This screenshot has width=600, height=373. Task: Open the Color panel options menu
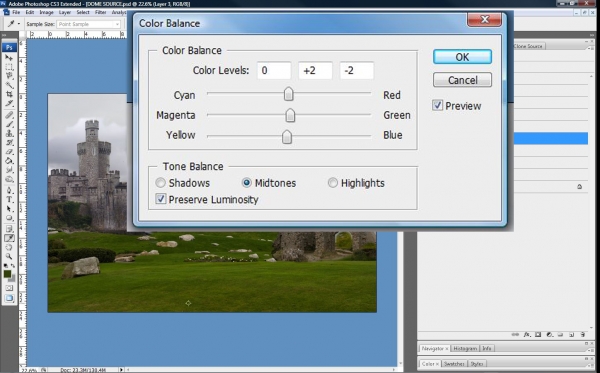[590, 364]
